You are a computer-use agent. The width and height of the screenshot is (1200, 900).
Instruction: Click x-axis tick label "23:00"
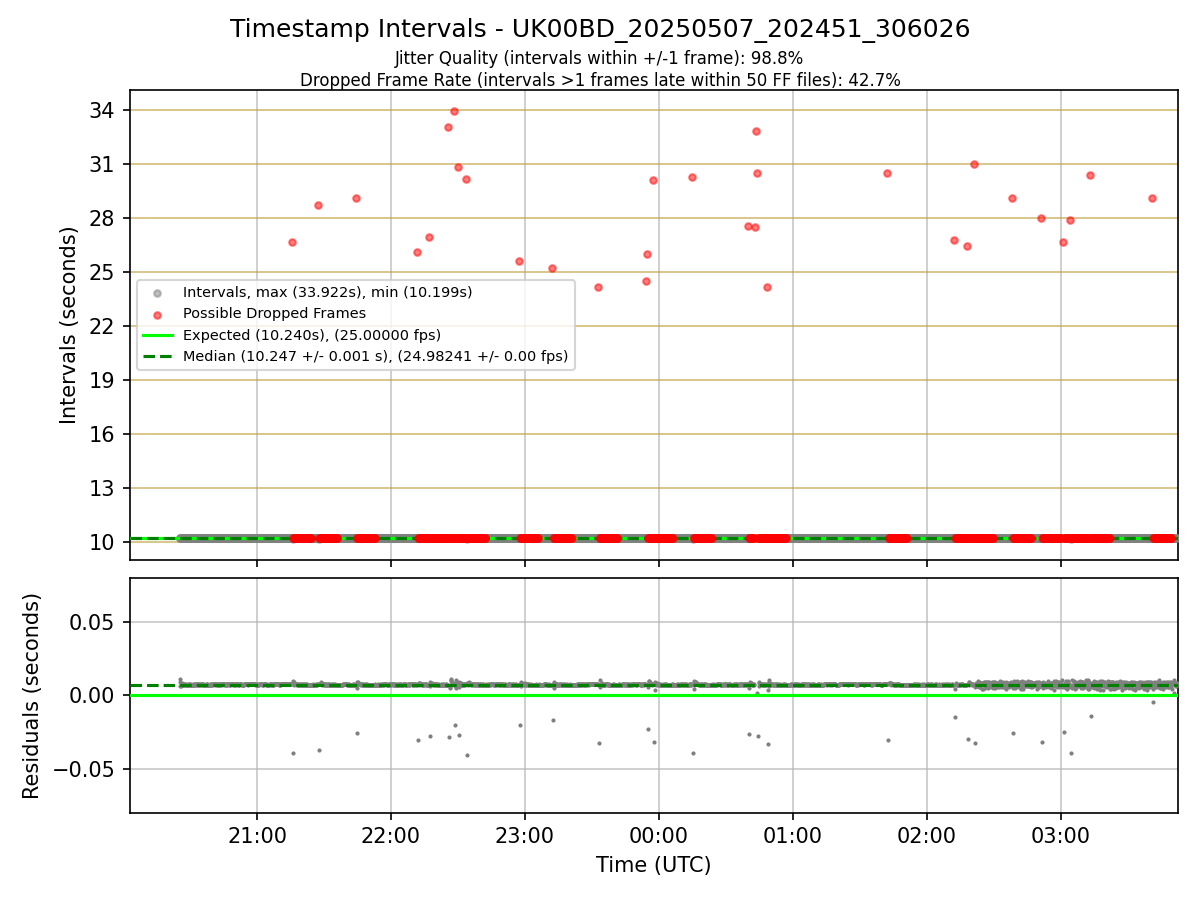tap(525, 835)
